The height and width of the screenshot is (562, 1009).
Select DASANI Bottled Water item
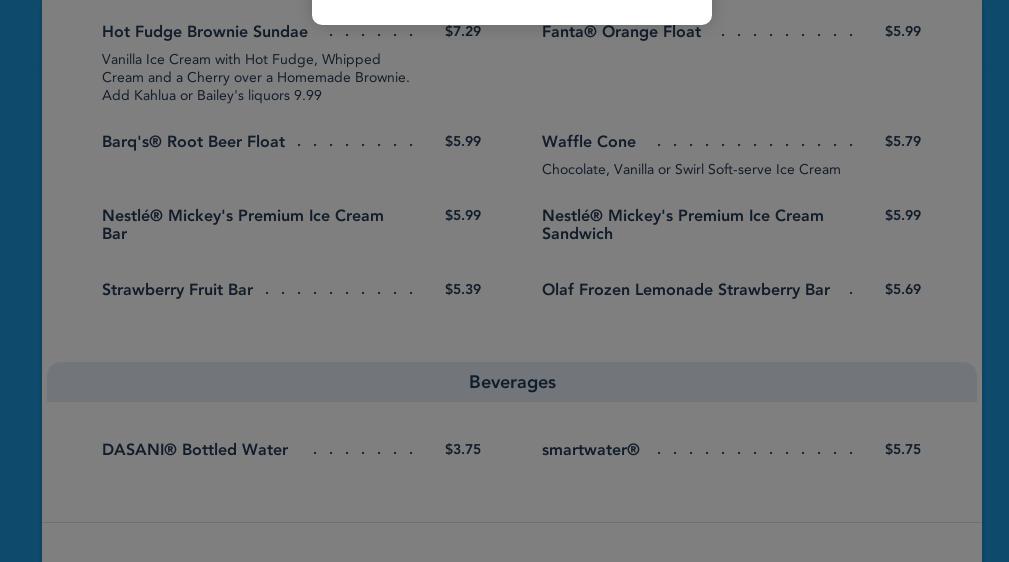[x=195, y=450]
